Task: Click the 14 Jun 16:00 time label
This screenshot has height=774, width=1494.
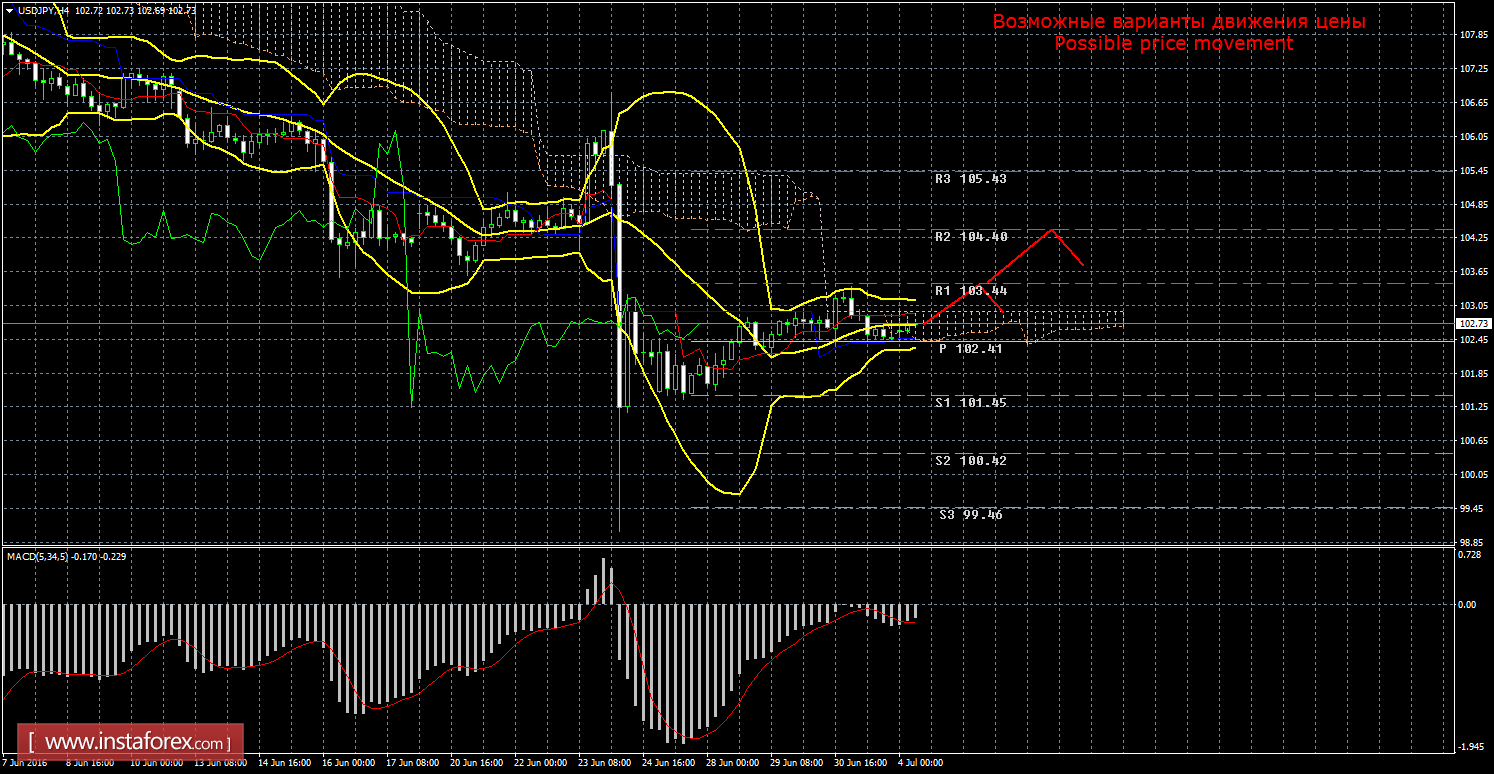Action: point(284,763)
